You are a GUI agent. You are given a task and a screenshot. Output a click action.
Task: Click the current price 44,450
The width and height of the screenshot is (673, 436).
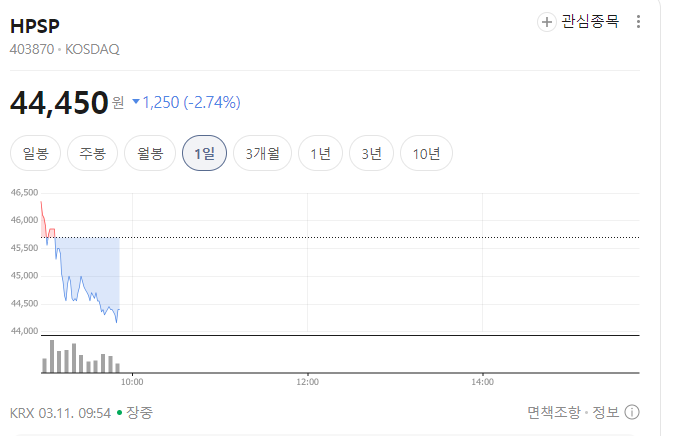[x=59, y=103]
